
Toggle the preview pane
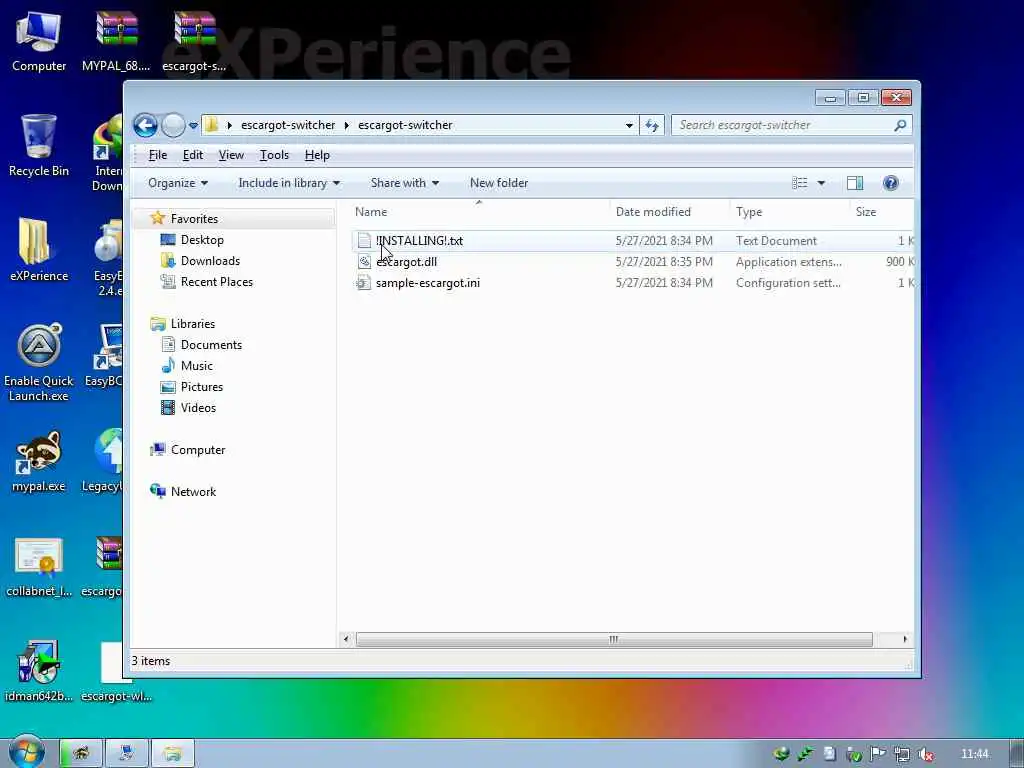(x=855, y=183)
